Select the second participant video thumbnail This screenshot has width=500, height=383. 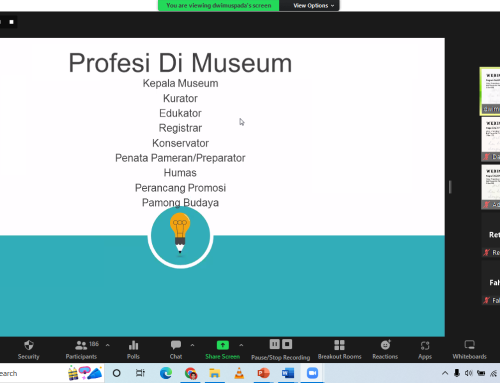click(x=491, y=139)
